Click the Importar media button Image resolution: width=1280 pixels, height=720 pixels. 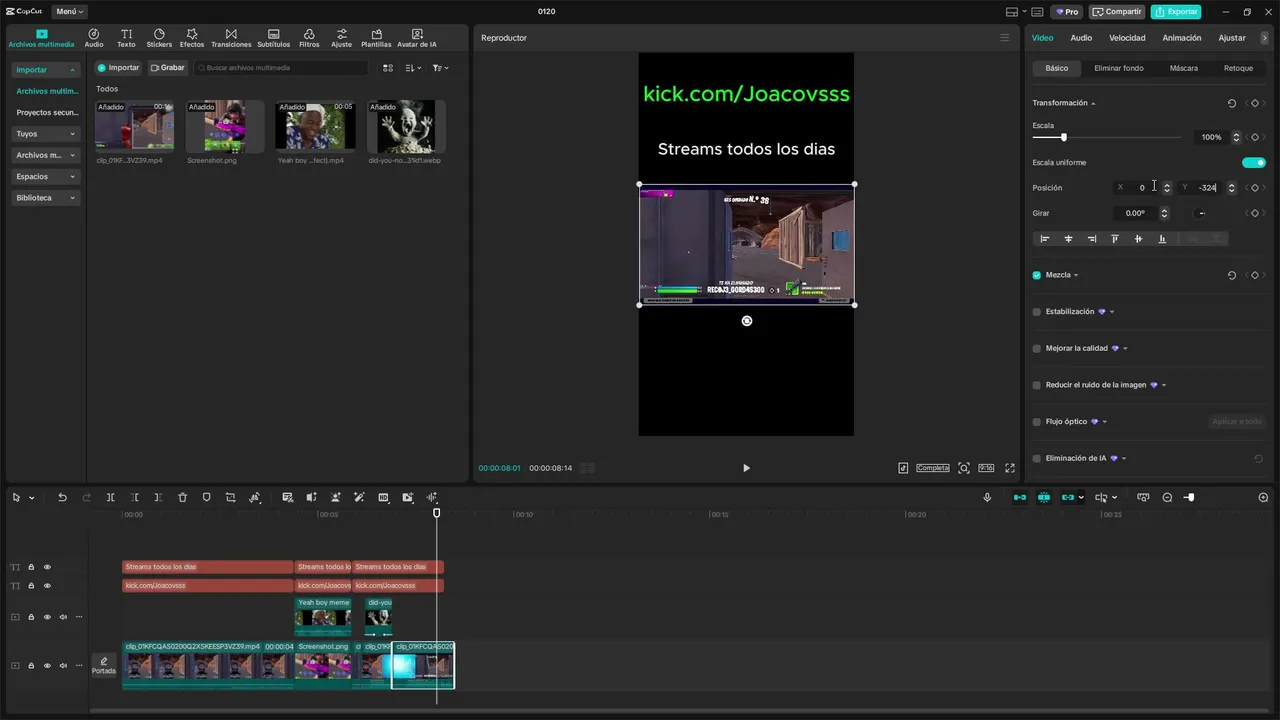(x=118, y=68)
